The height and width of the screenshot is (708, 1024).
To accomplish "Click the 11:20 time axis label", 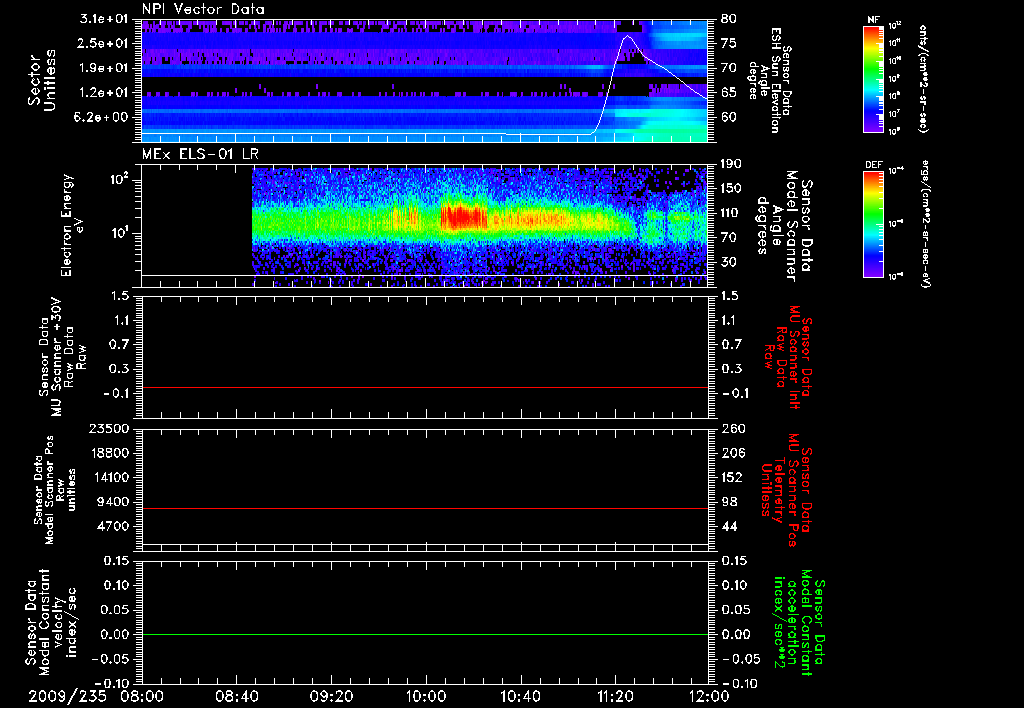I will (615, 696).
